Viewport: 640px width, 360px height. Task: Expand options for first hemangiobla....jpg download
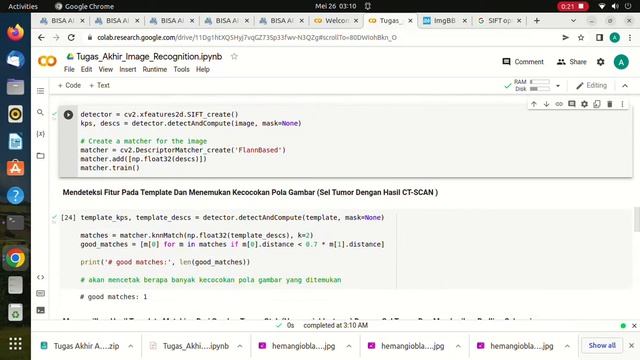[349, 346]
